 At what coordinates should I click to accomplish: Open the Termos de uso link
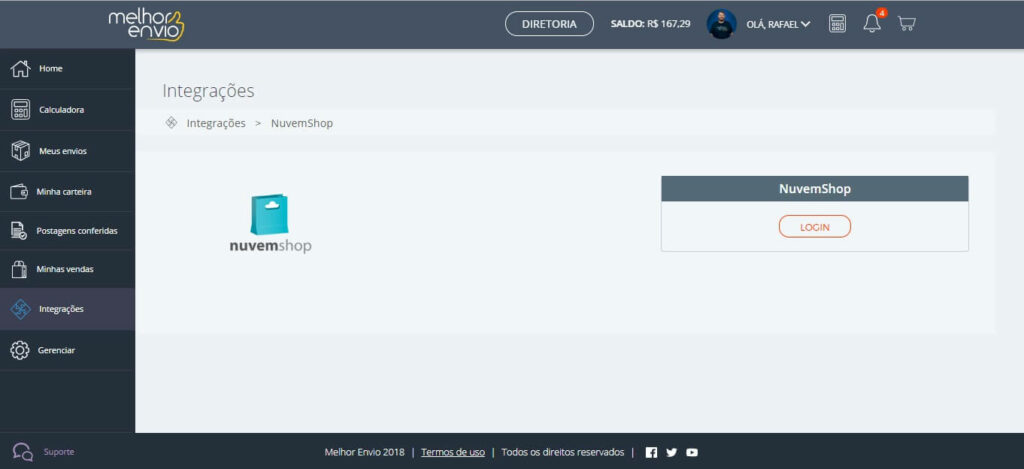[x=453, y=452]
